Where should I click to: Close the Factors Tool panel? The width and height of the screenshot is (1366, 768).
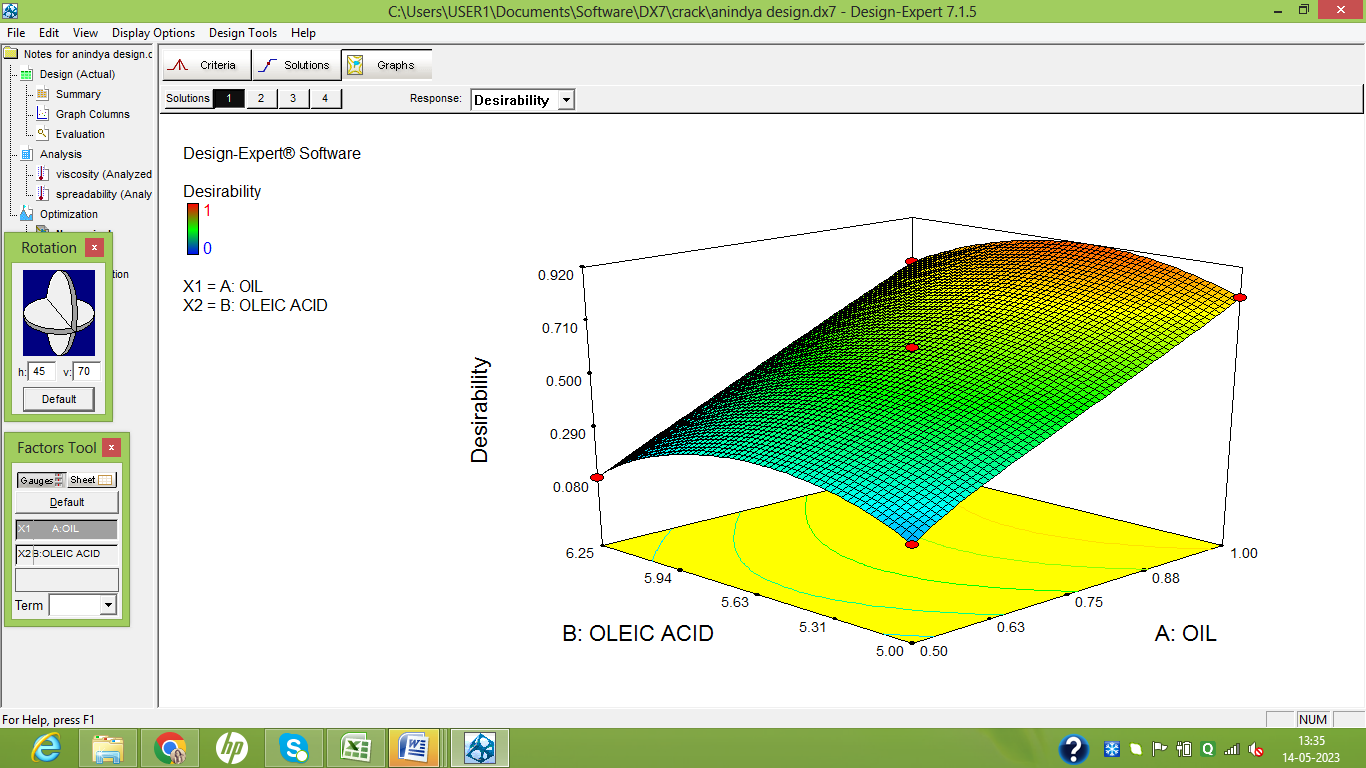[x=112, y=448]
